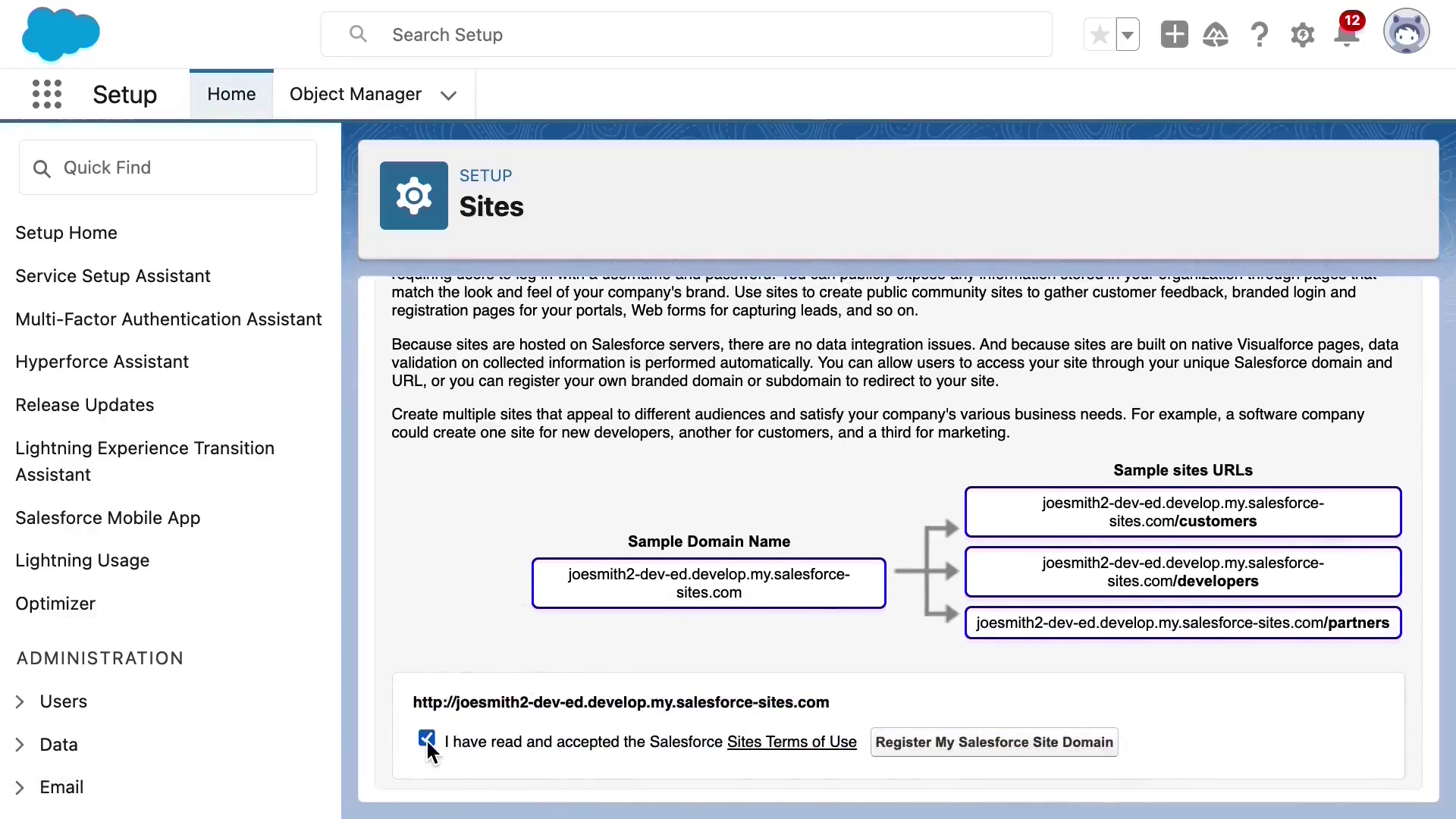The image size is (1456, 819).
Task: Open the favorites list dropdown arrow
Action: point(1128,35)
